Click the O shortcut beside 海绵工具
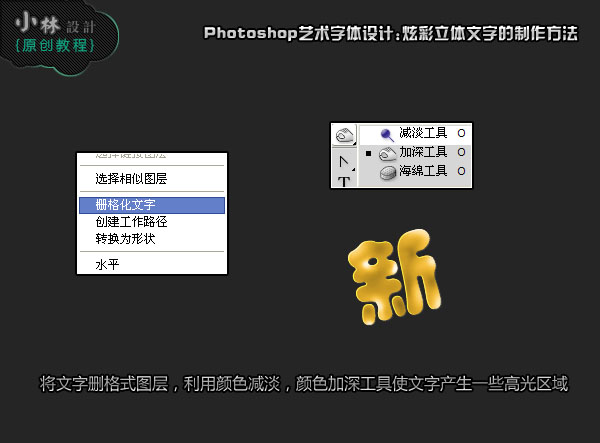The height and width of the screenshot is (443, 600). tap(461, 172)
